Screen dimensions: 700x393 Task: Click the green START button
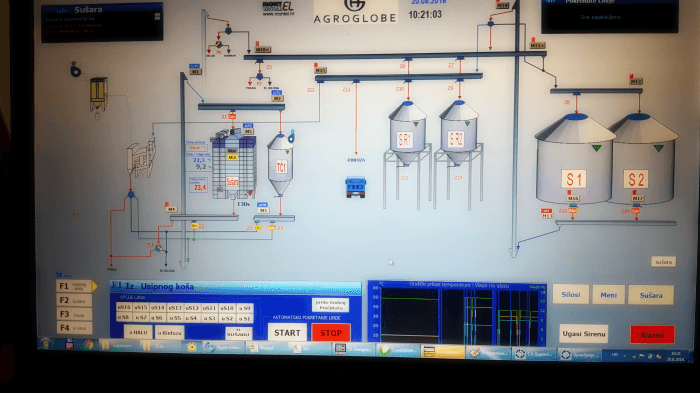[287, 333]
